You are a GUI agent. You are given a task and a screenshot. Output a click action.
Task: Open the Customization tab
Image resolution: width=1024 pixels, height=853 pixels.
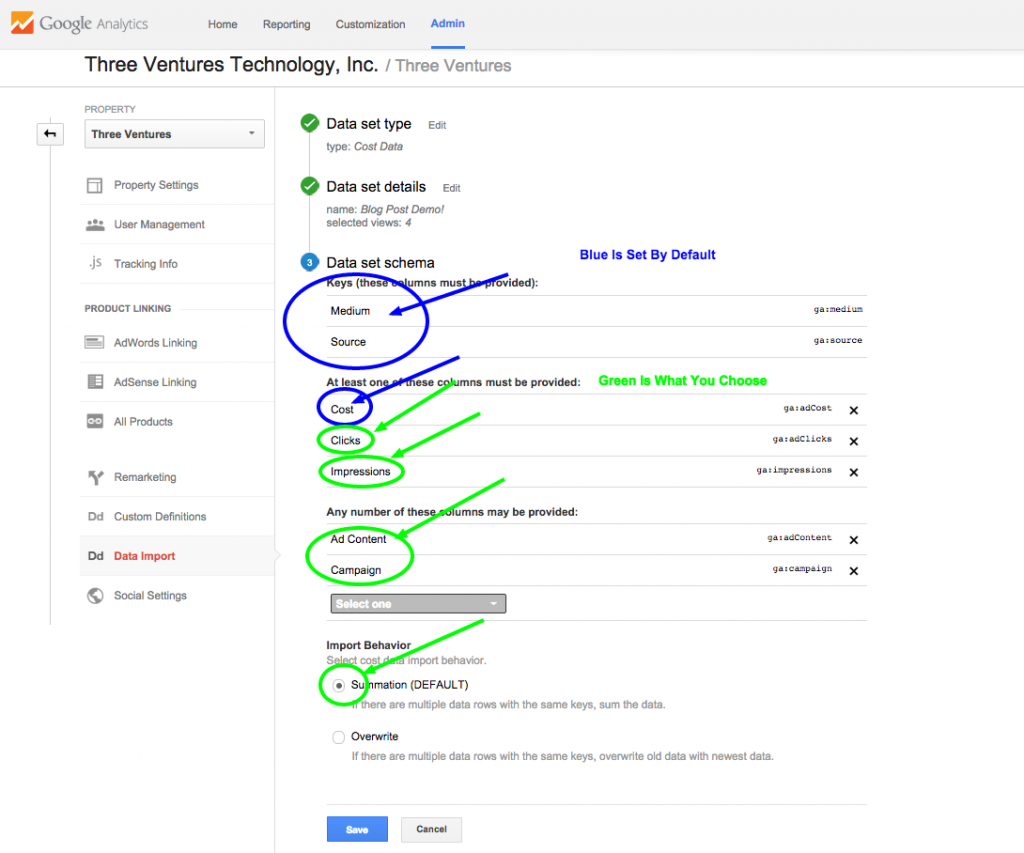pyautogui.click(x=370, y=24)
